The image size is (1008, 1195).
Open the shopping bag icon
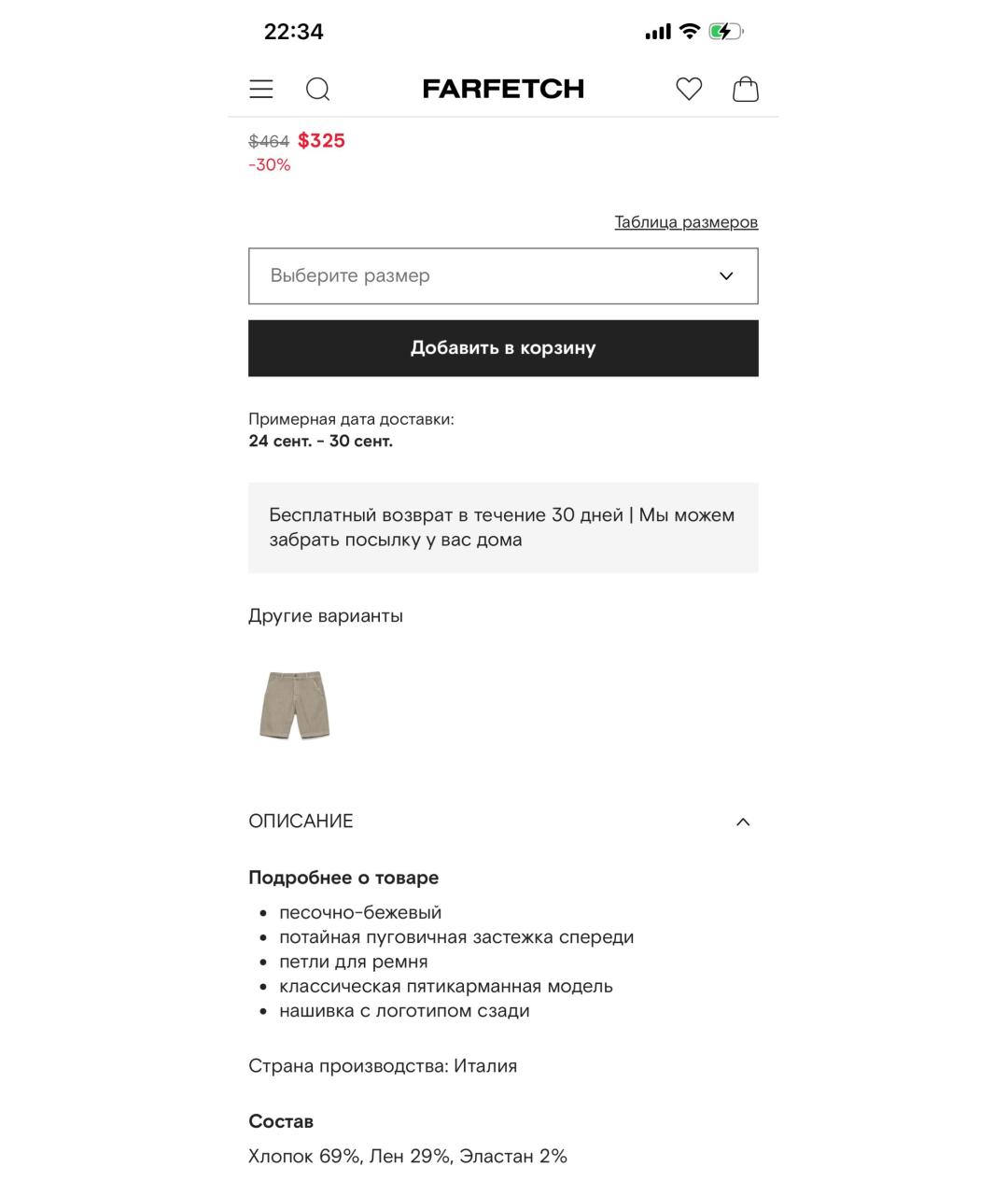tap(746, 89)
